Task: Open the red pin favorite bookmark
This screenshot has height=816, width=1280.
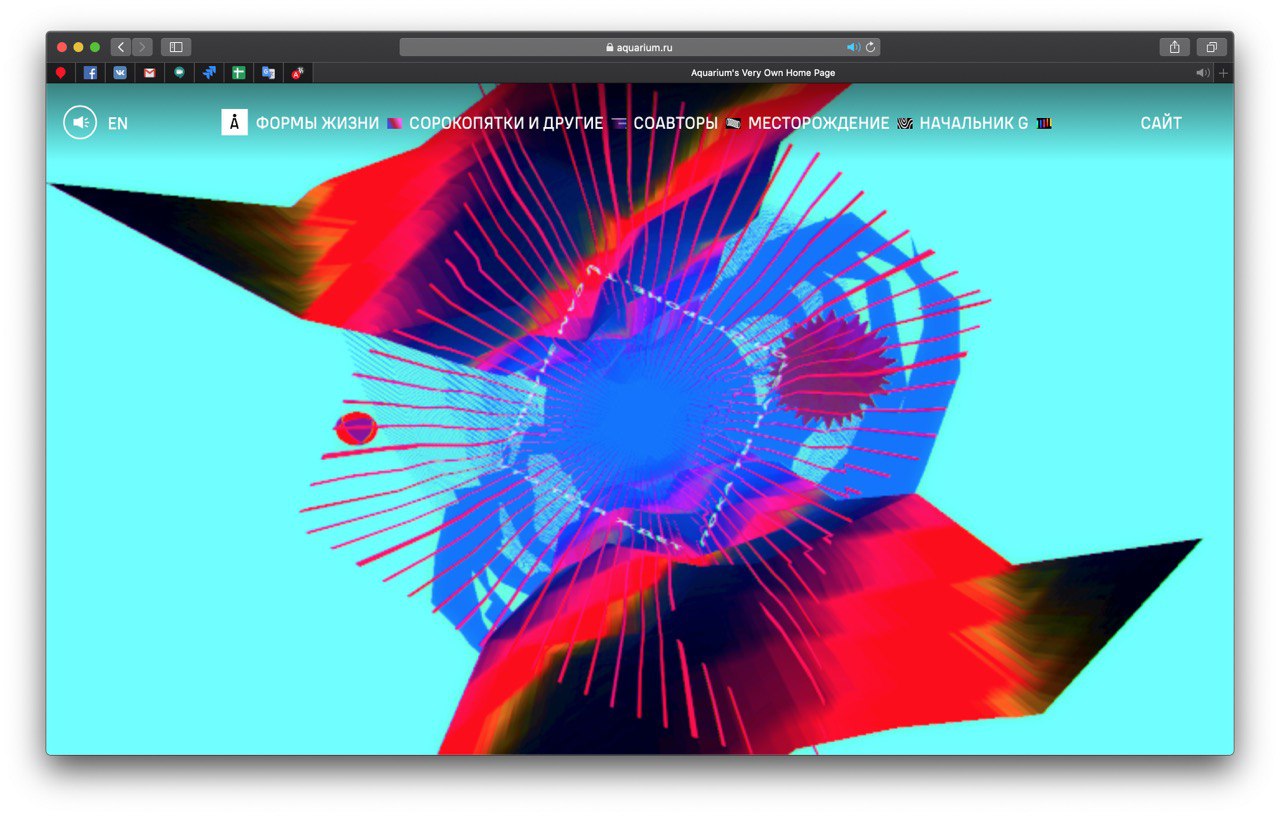Action: click(x=61, y=73)
